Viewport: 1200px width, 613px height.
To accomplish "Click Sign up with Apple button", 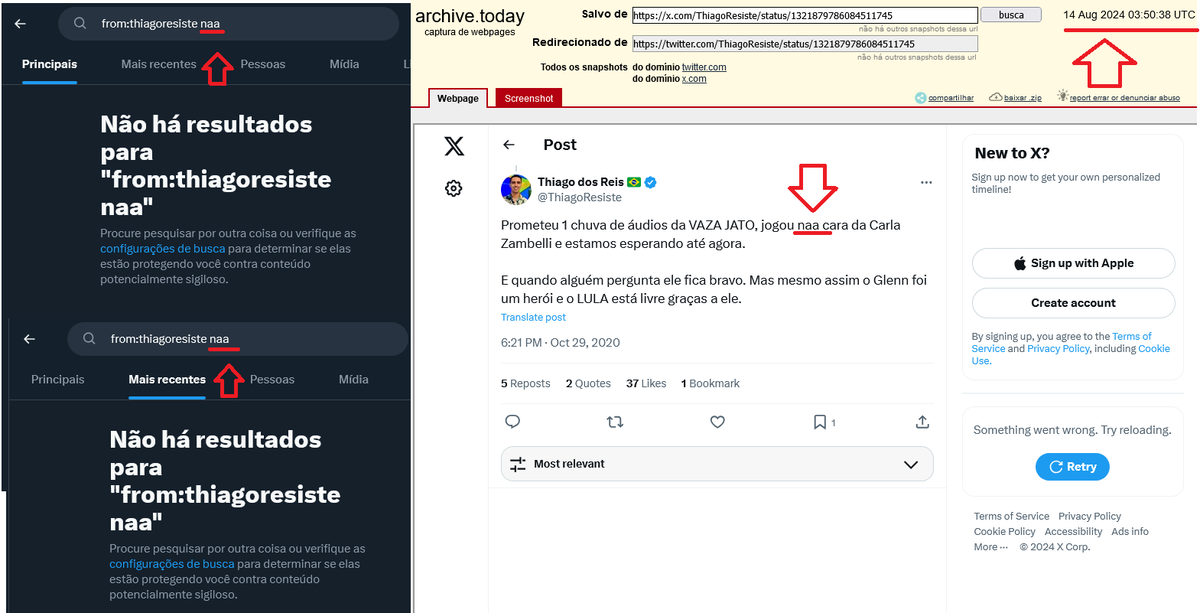I will click(x=1073, y=263).
